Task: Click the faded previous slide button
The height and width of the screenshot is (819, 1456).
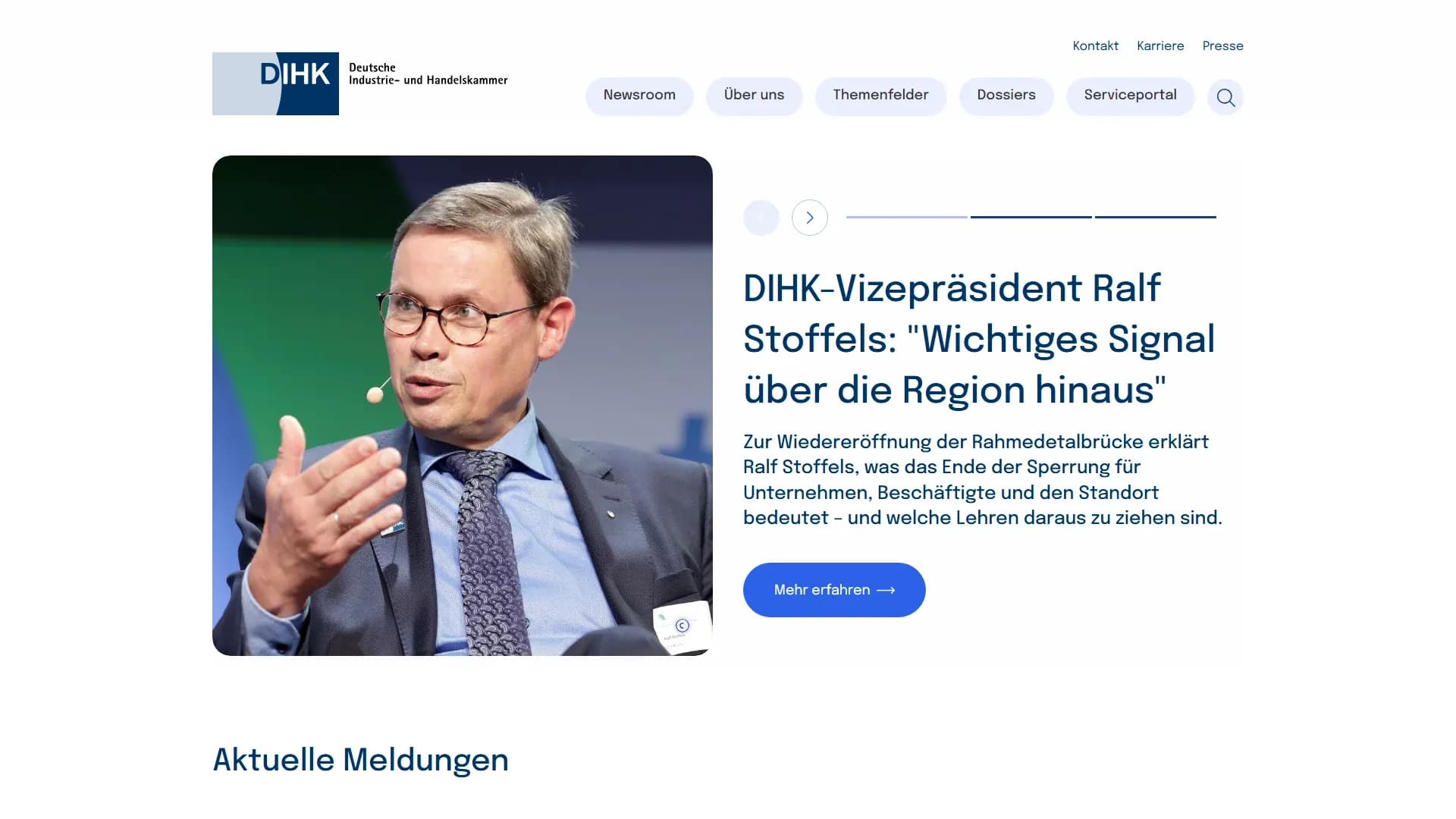Action: point(761,218)
